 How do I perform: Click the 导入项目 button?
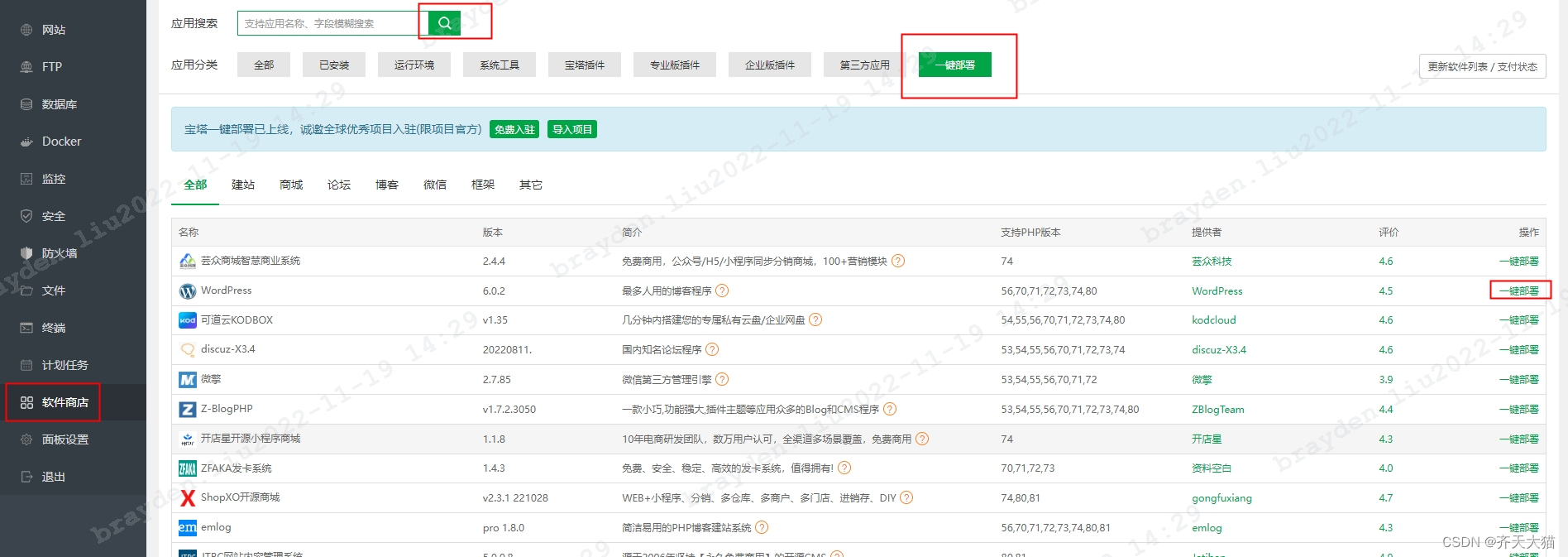(572, 129)
